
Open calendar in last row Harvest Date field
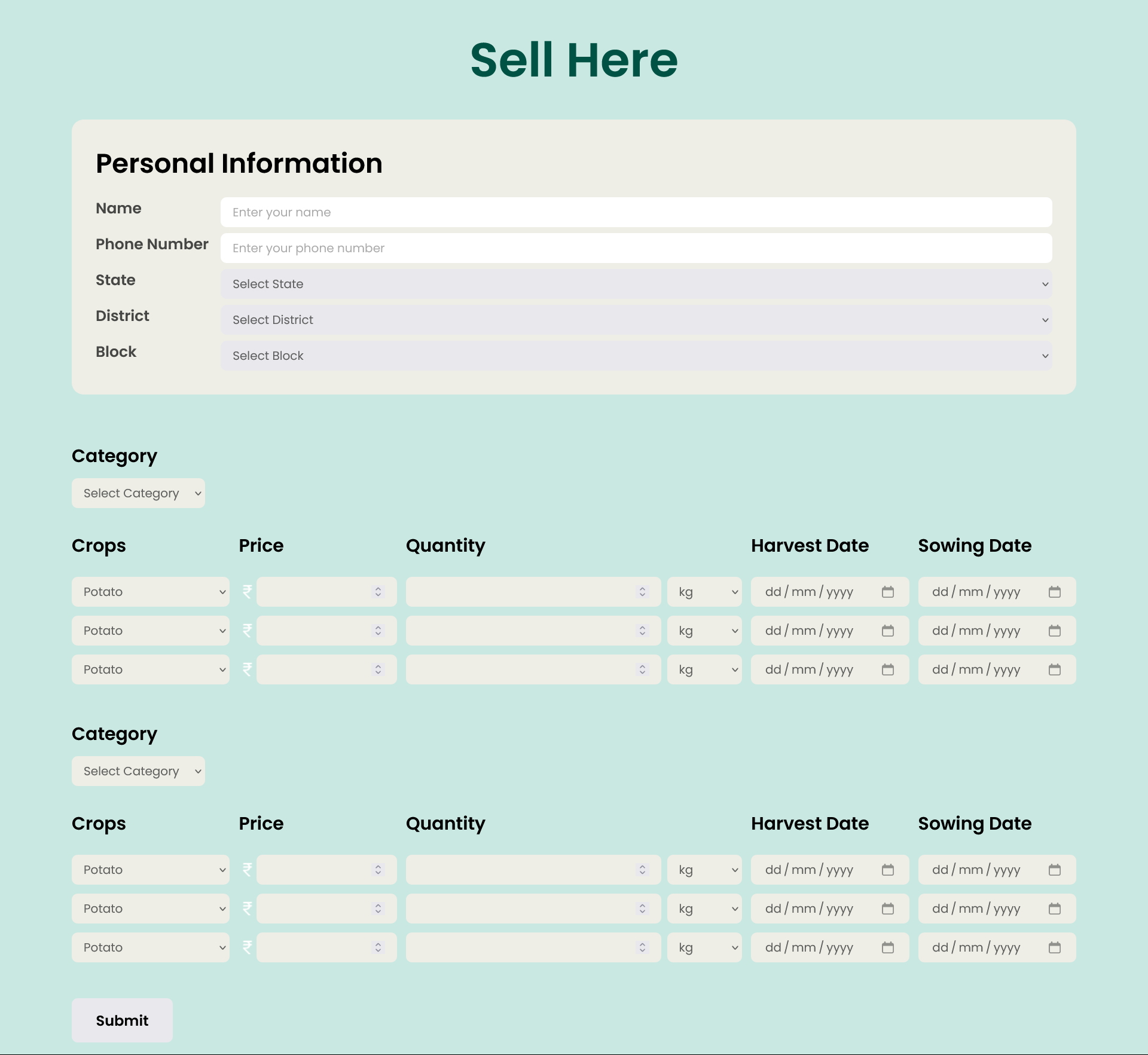pos(887,947)
